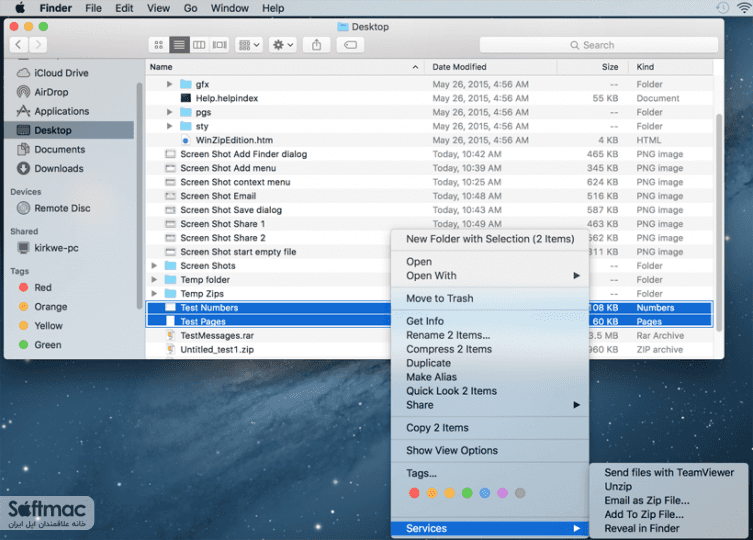
Task: Expand the sty folder
Action: coord(169,126)
